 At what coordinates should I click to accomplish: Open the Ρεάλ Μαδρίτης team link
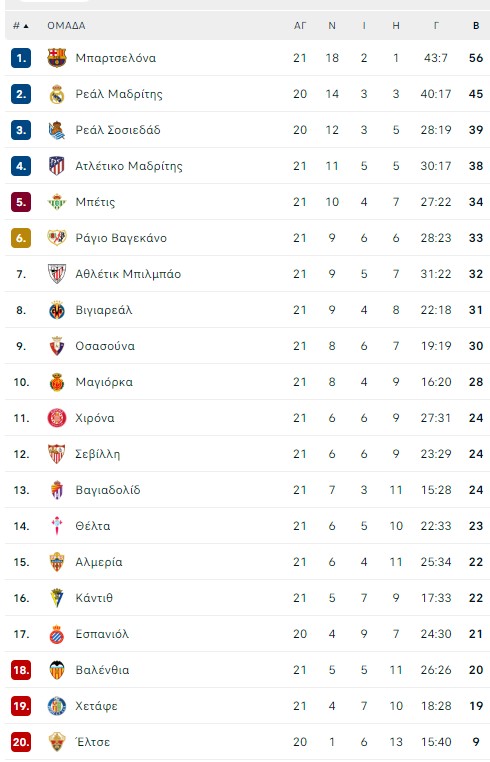pos(119,94)
